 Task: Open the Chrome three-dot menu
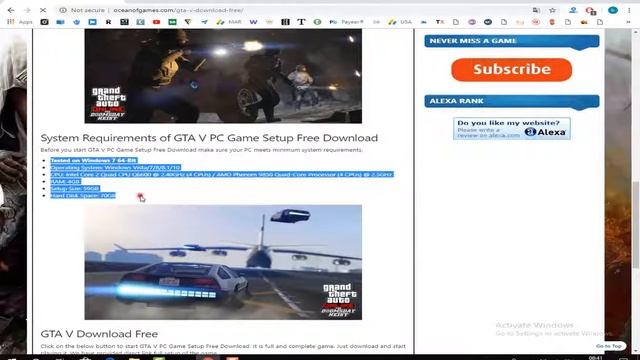(x=629, y=10)
